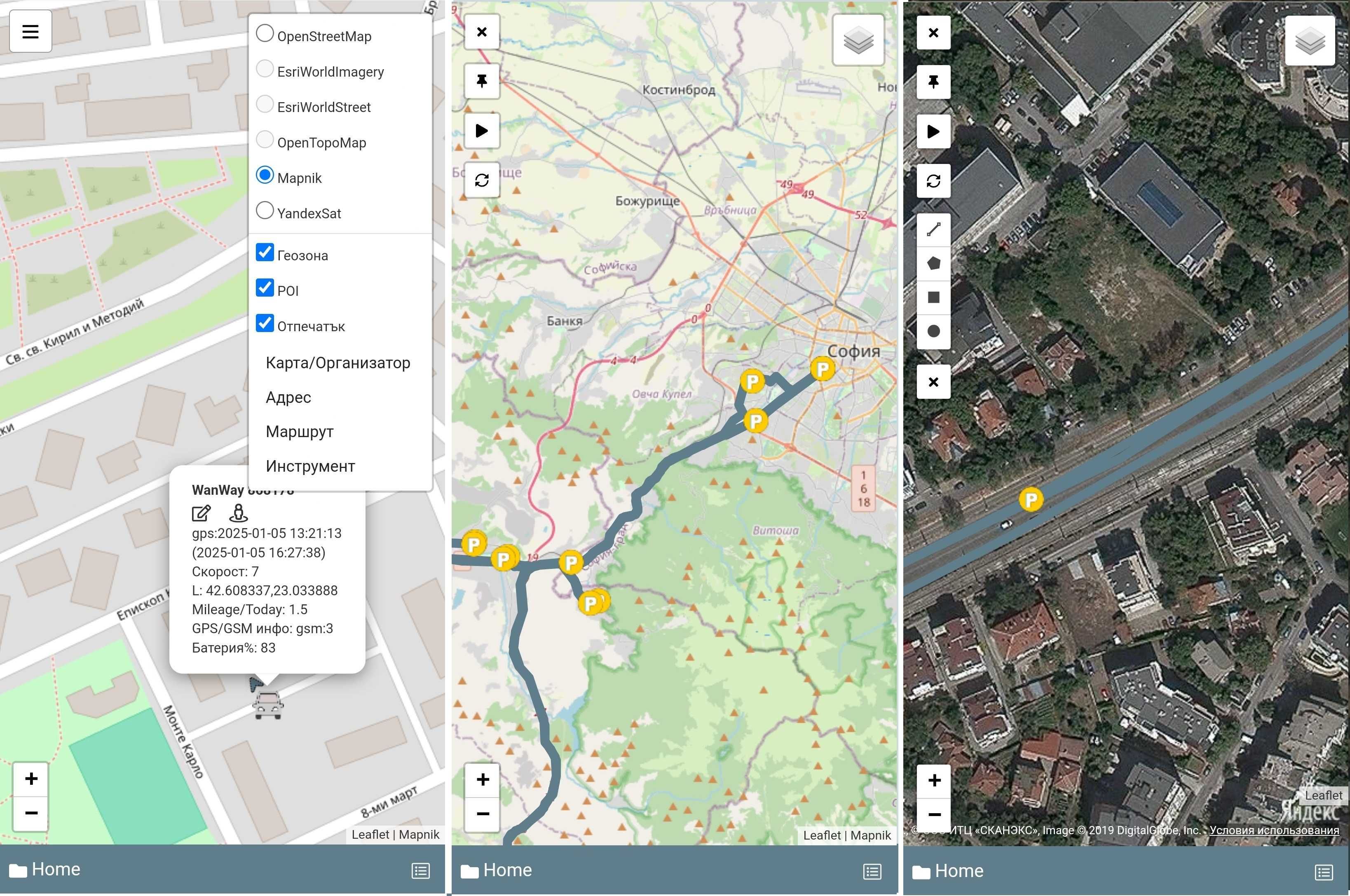
Task: Zoom out on the middle map
Action: click(x=483, y=814)
